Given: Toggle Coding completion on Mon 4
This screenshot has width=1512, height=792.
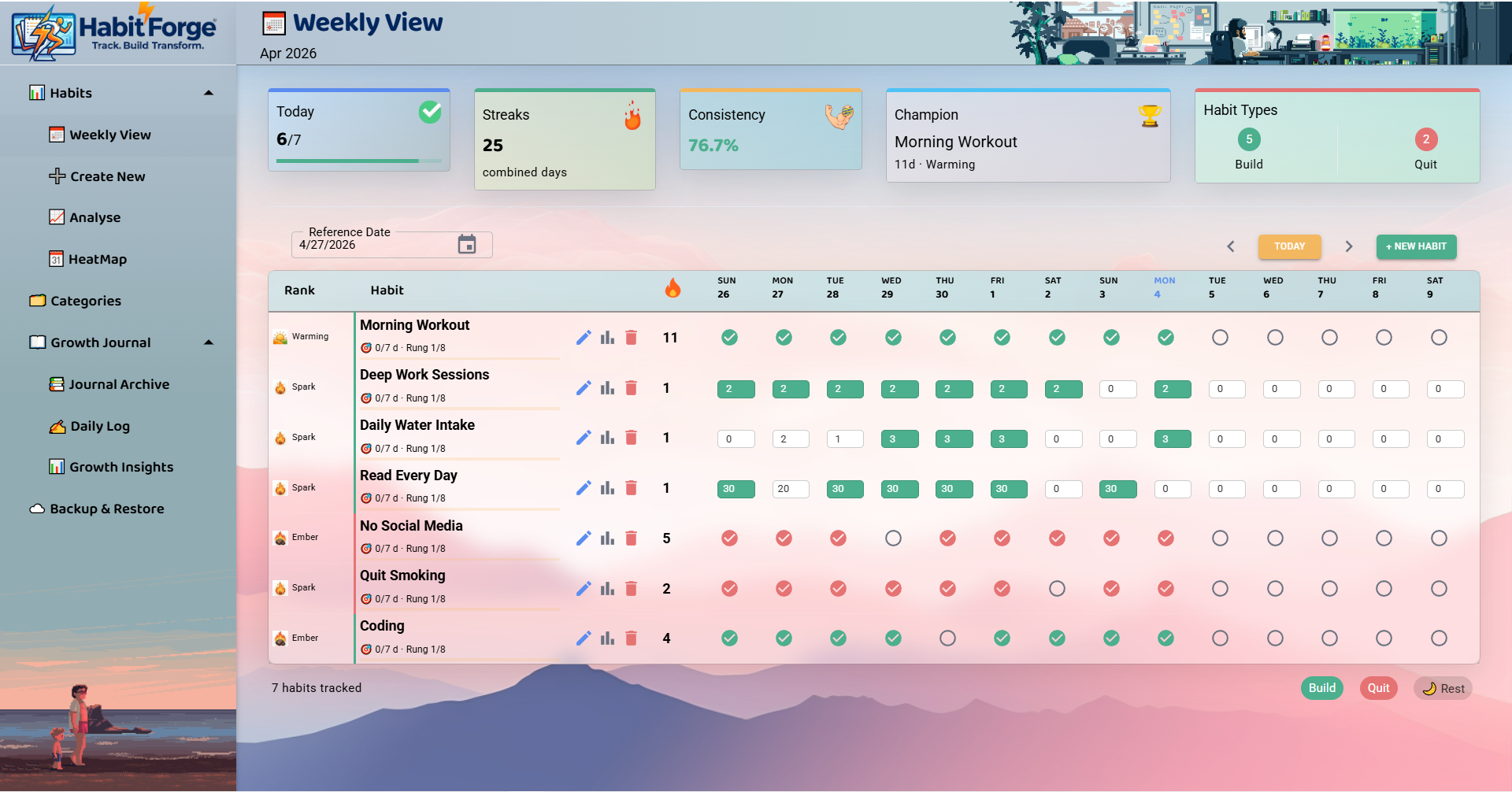Looking at the screenshot, I should [1165, 638].
